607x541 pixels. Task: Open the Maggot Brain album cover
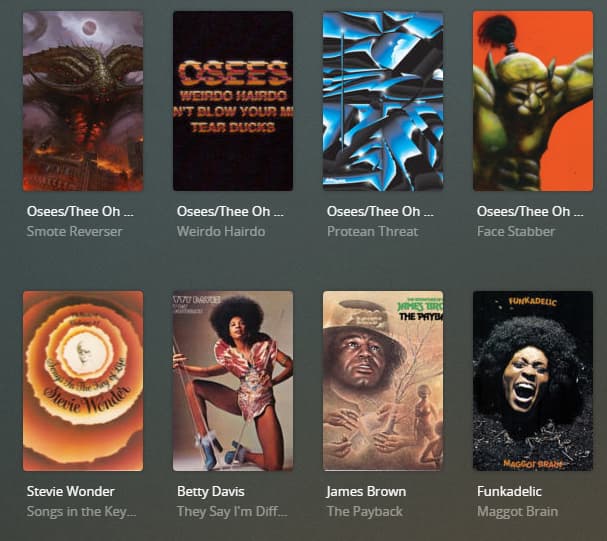pyautogui.click(x=533, y=381)
